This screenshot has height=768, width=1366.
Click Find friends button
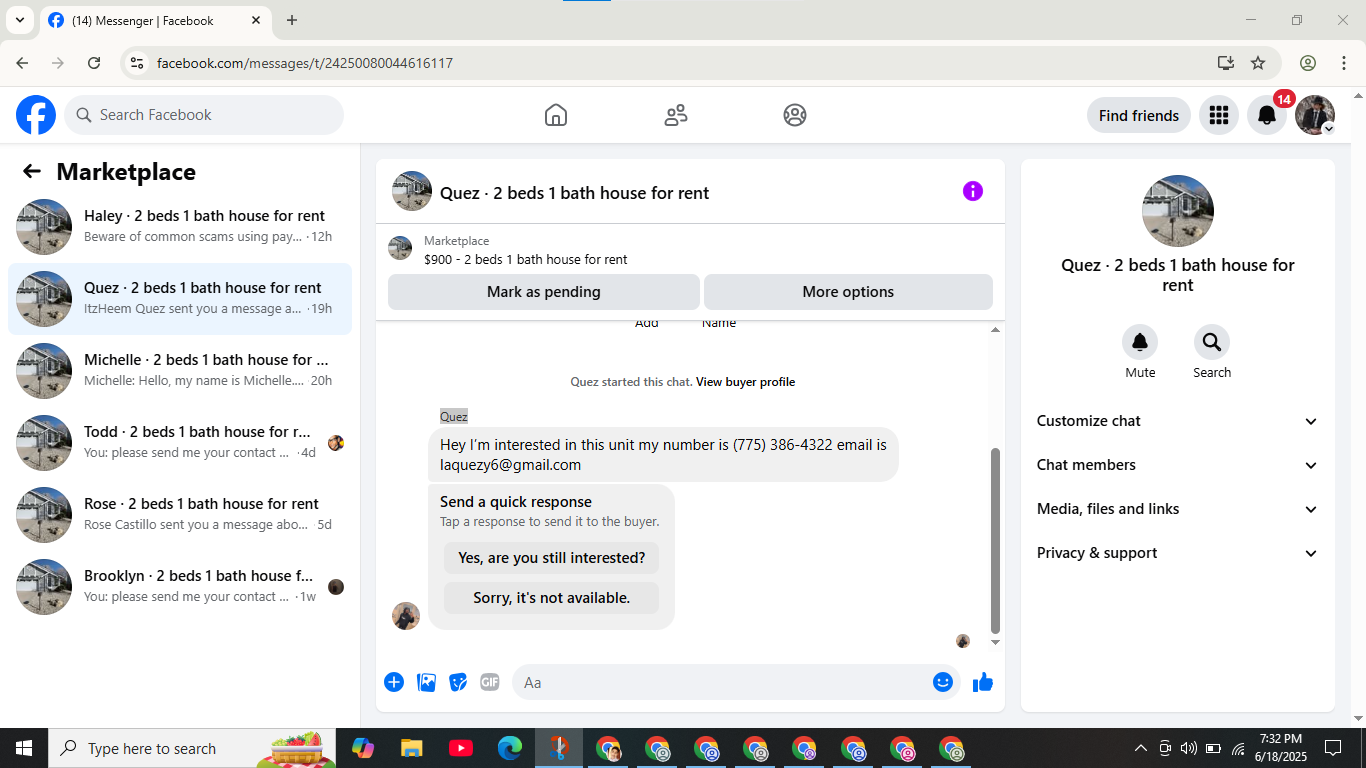point(1138,115)
